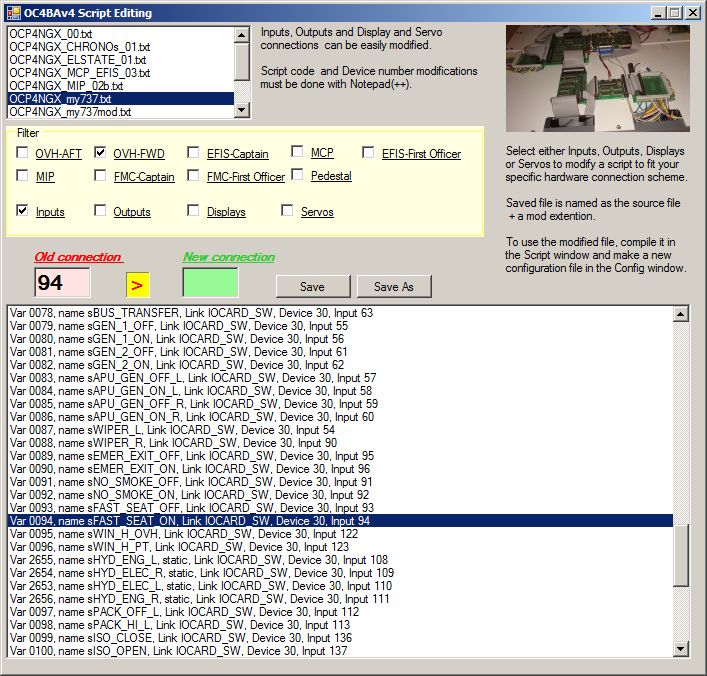Select row Var 0088 sWIPER_R
The width and height of the screenshot is (707, 676).
pos(340,443)
